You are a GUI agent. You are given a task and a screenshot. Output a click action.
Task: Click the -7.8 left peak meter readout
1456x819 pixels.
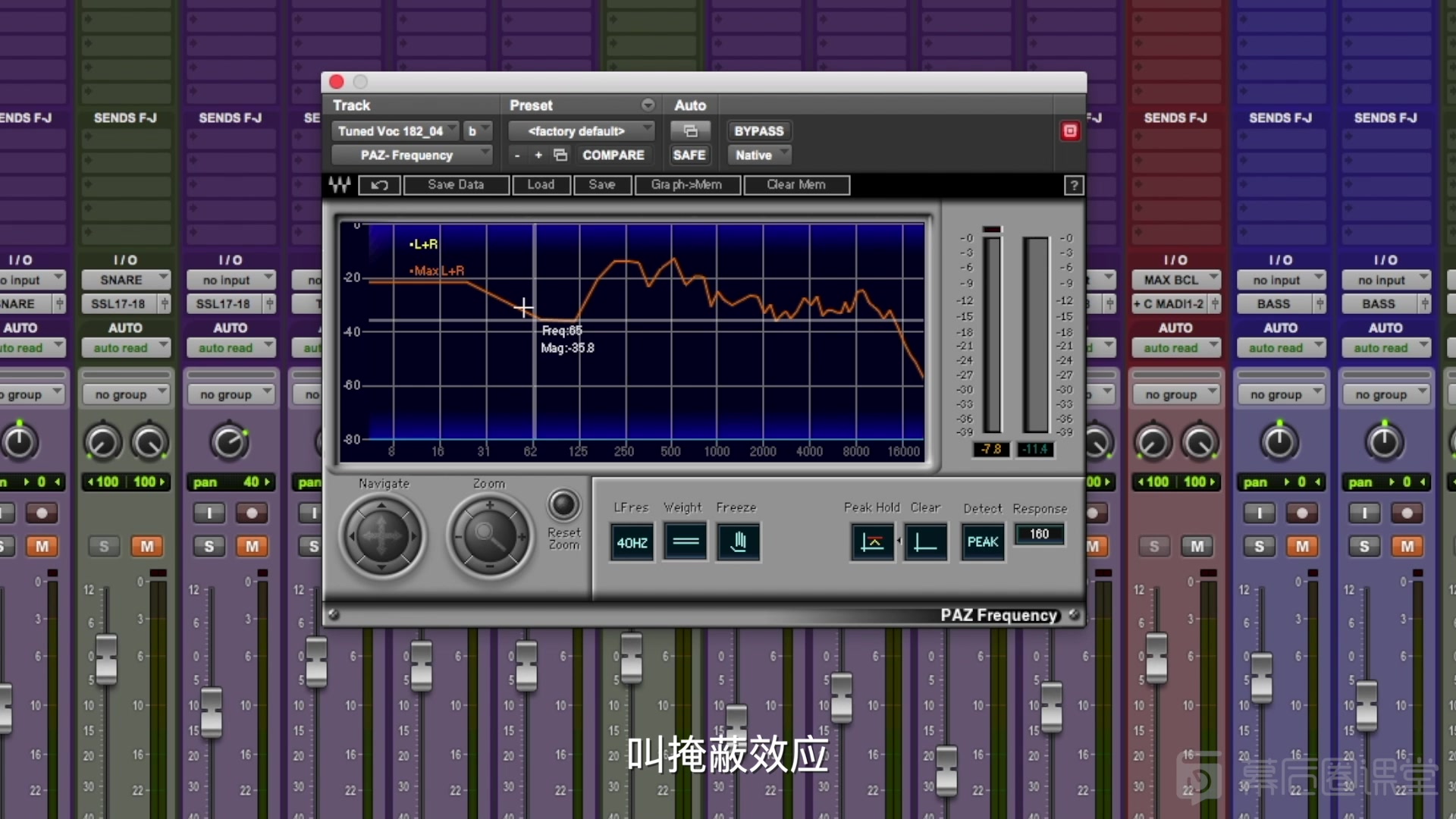991,450
